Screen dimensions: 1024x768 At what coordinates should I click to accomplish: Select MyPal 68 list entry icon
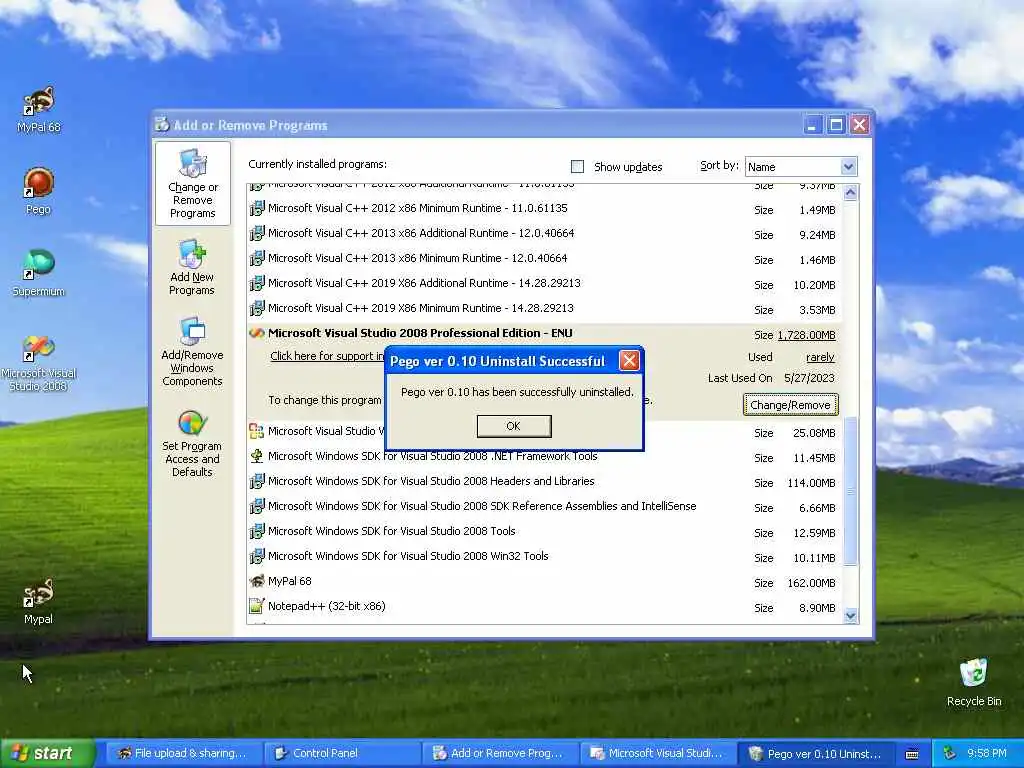click(x=257, y=581)
